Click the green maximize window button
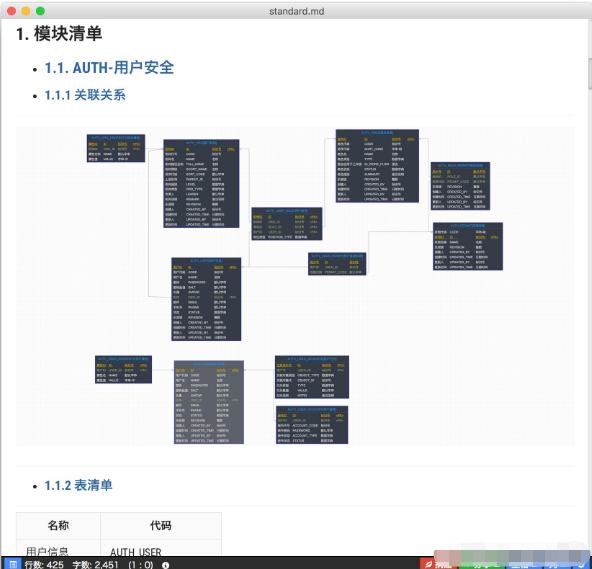The image size is (592, 569). (x=40, y=11)
